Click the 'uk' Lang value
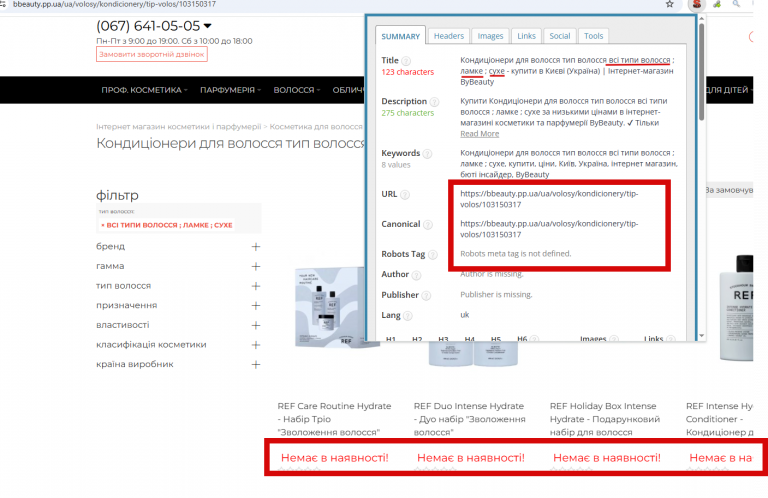768x498 pixels. (465, 315)
